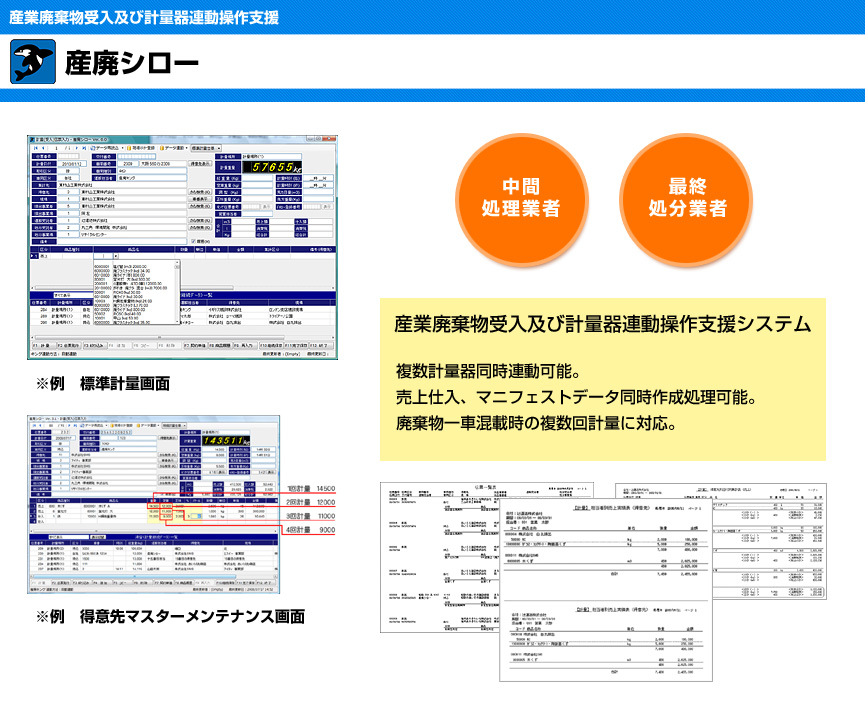Image resolution: width=865 pixels, height=713 pixels.
Task: Click the header text 産業廃棄物受入及び計量器連動操作支援
Action: pyautogui.click(x=144, y=17)
